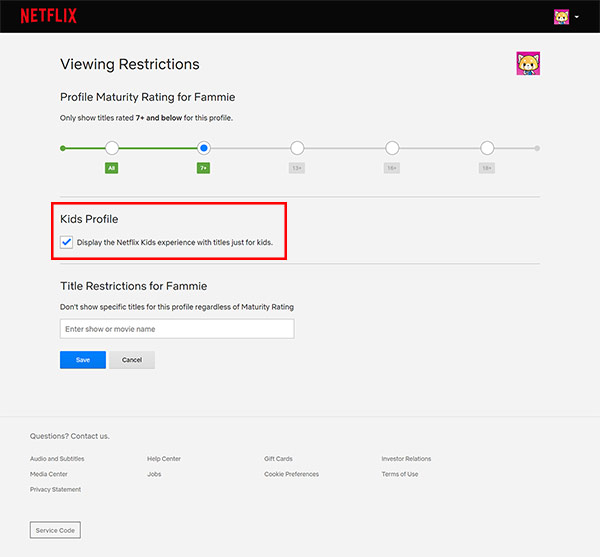This screenshot has height=557, width=600.
Task: Go to the Help Center link
Action: tap(164, 459)
